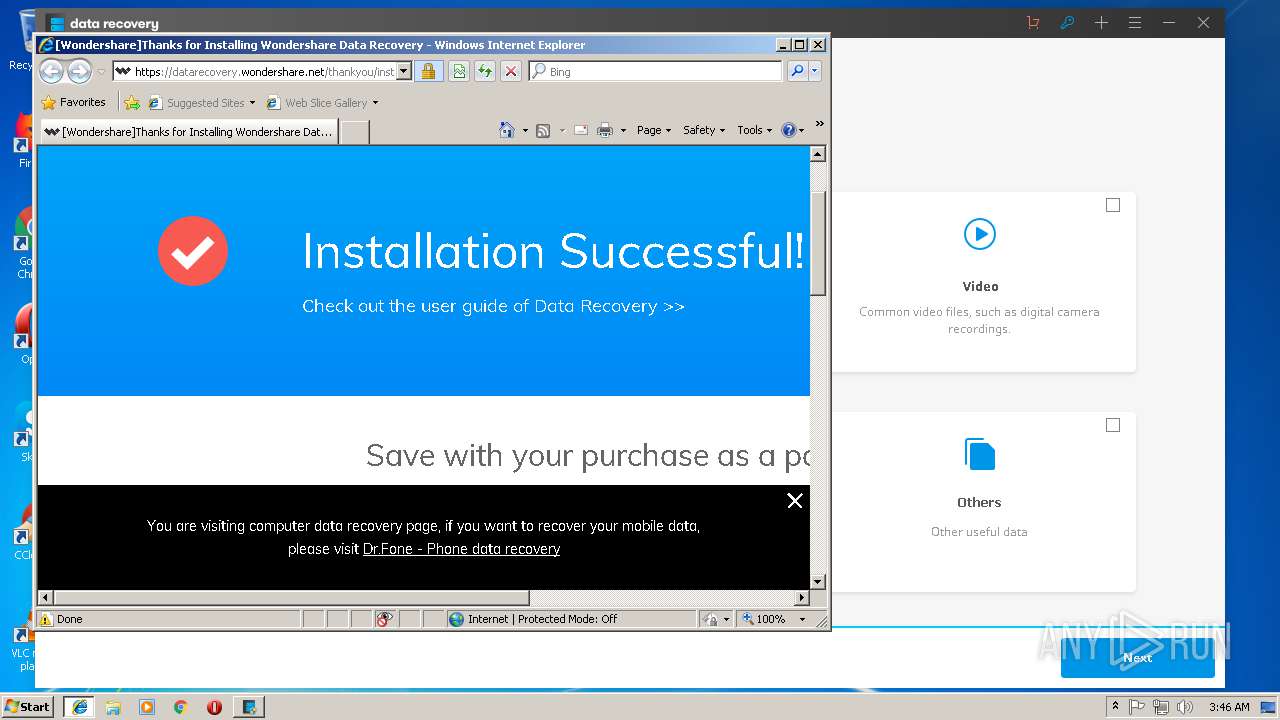The width and height of the screenshot is (1280, 720).
Task: Add page to Favorites bar icon
Action: [x=131, y=102]
